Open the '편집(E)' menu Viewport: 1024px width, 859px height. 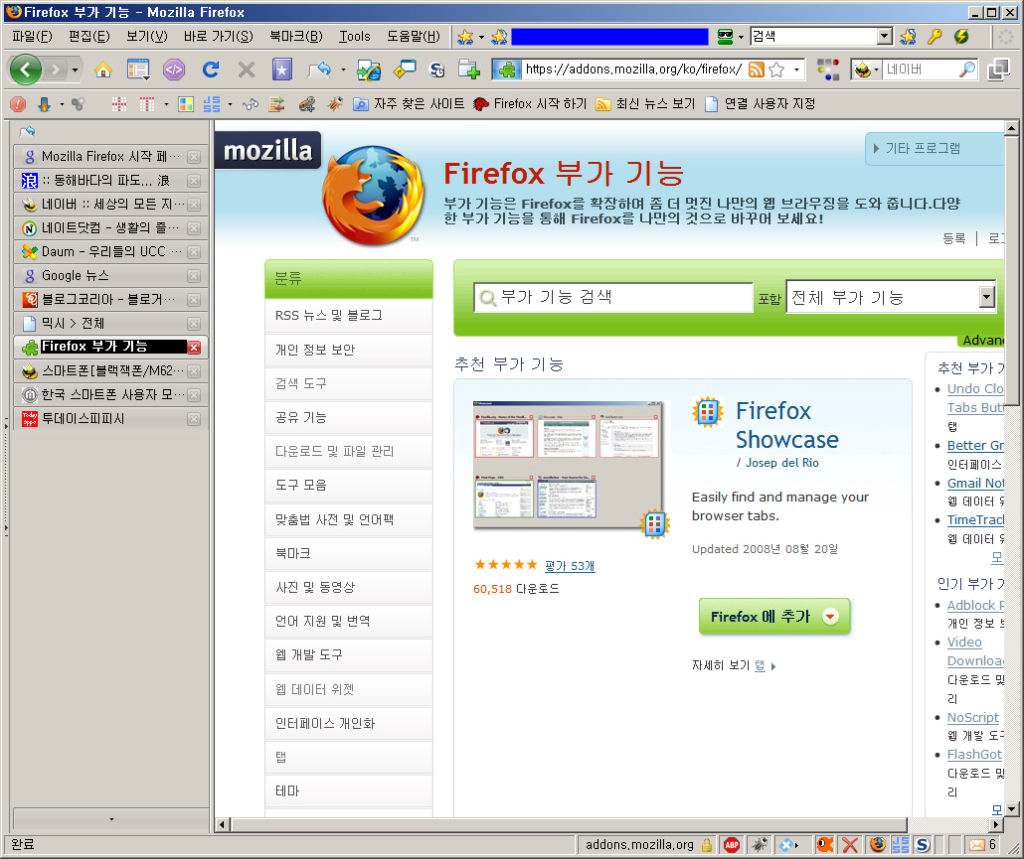click(x=89, y=37)
